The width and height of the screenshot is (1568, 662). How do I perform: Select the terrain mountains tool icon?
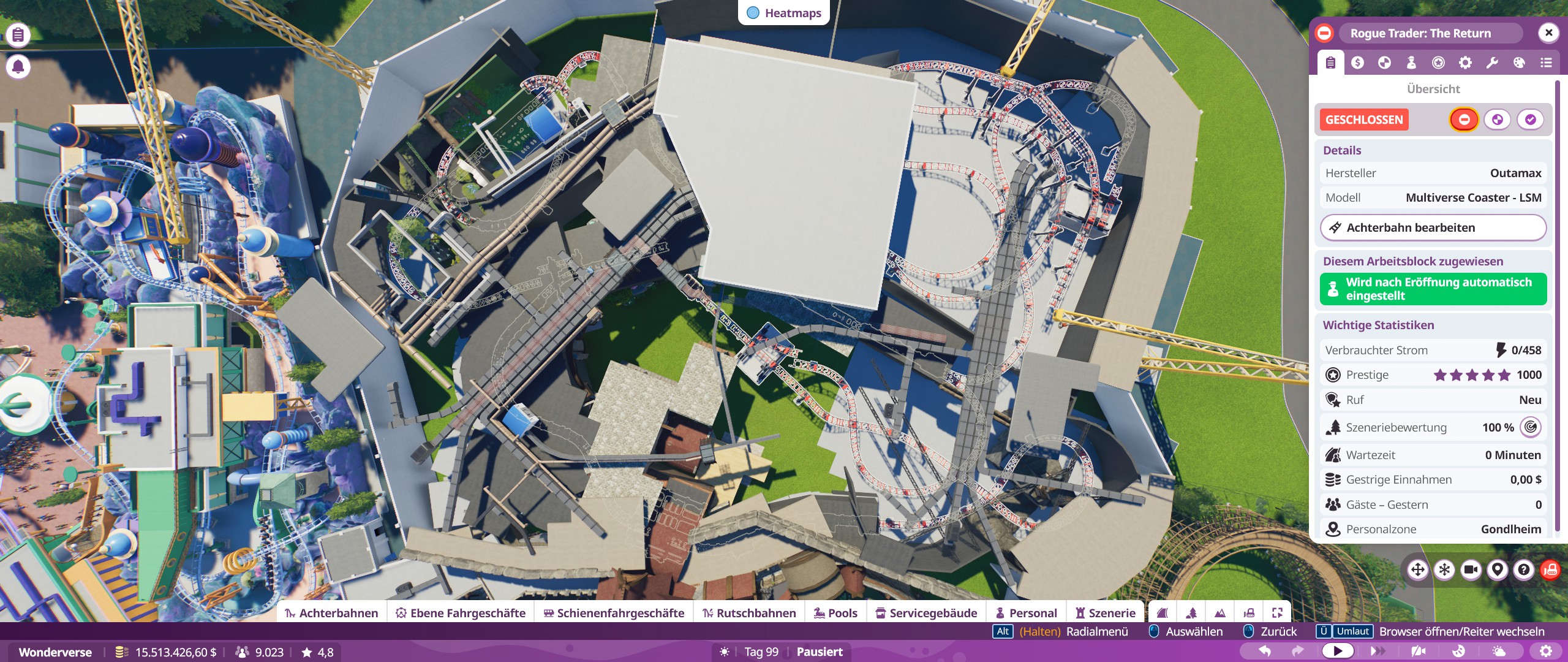tap(1220, 613)
